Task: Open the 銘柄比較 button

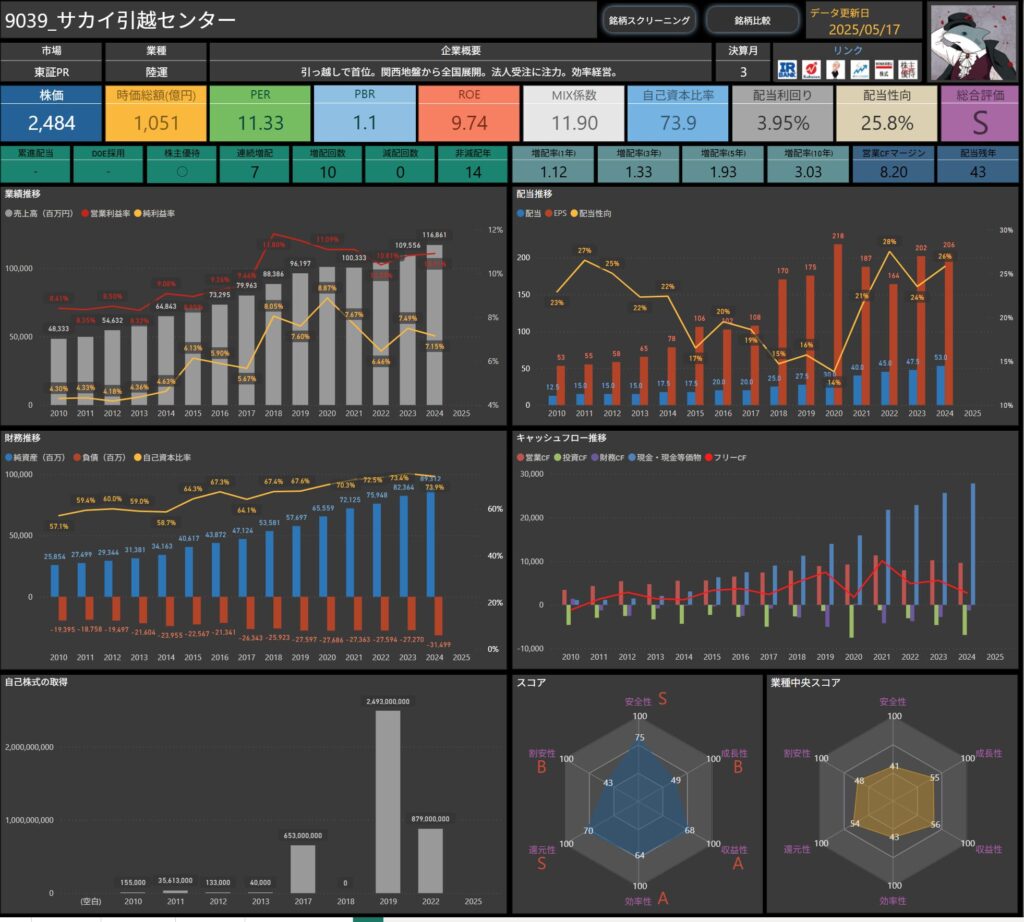Action: [x=752, y=20]
